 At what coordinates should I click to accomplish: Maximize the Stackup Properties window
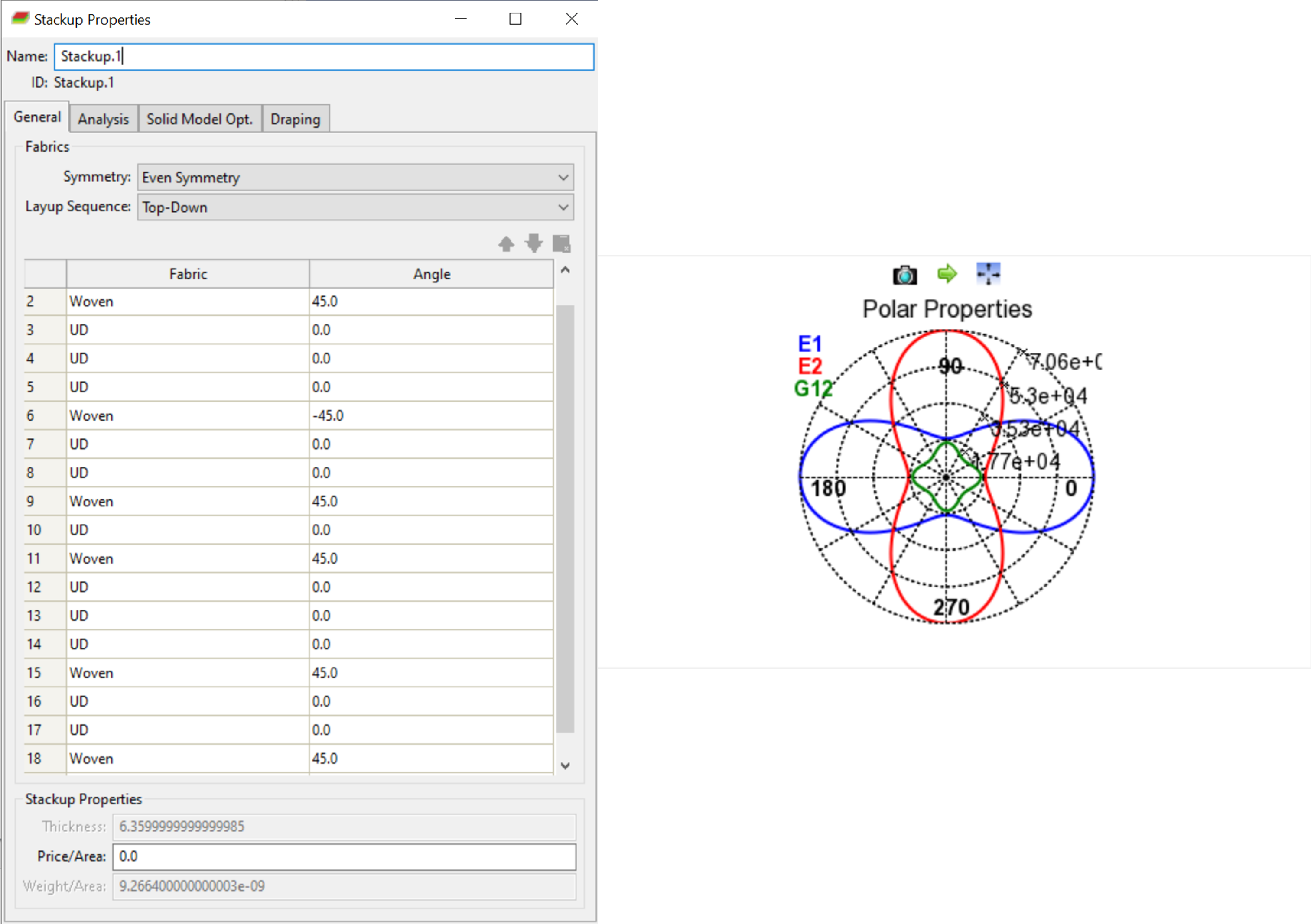point(515,19)
